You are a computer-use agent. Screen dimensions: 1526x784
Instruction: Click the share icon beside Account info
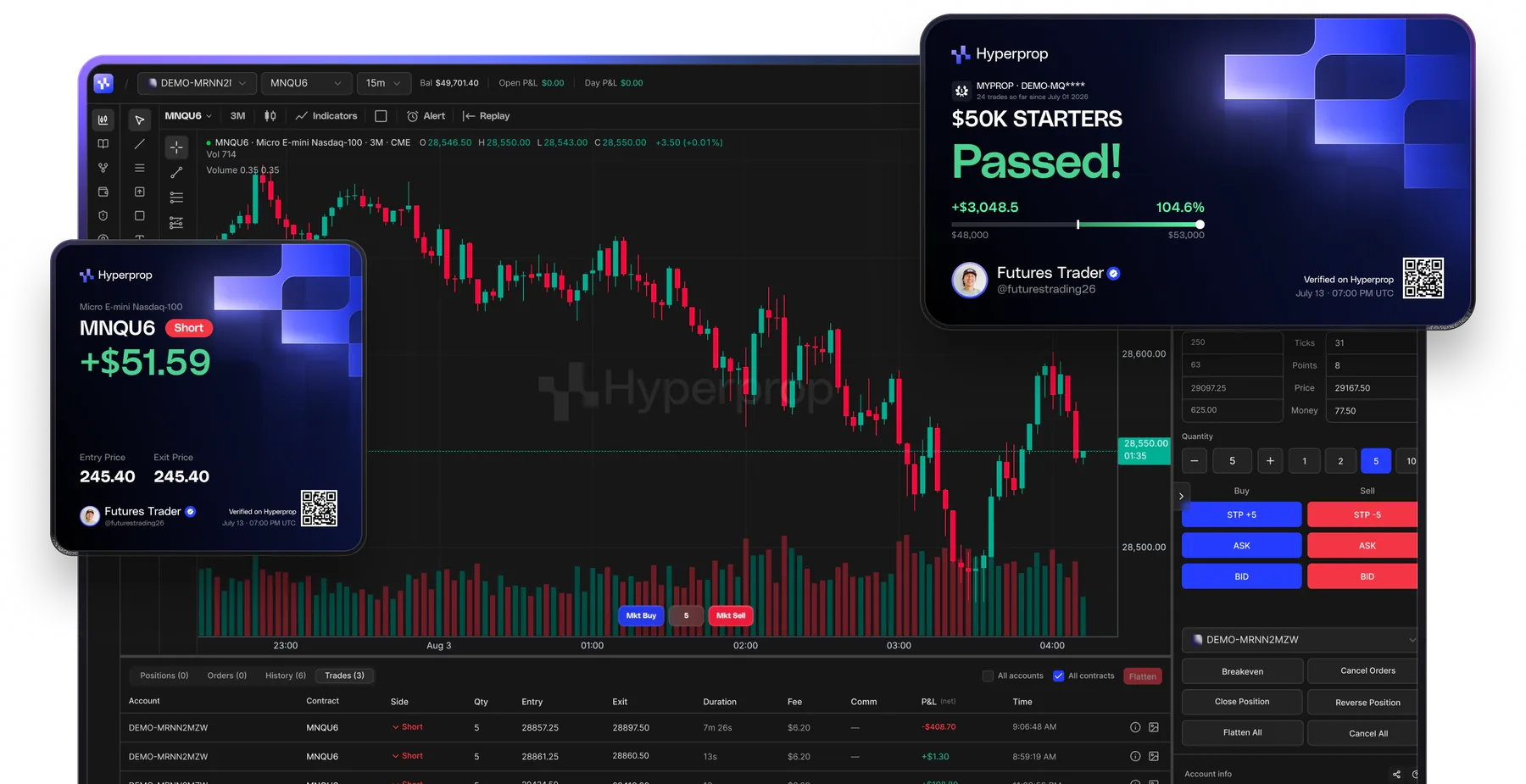point(1396,774)
